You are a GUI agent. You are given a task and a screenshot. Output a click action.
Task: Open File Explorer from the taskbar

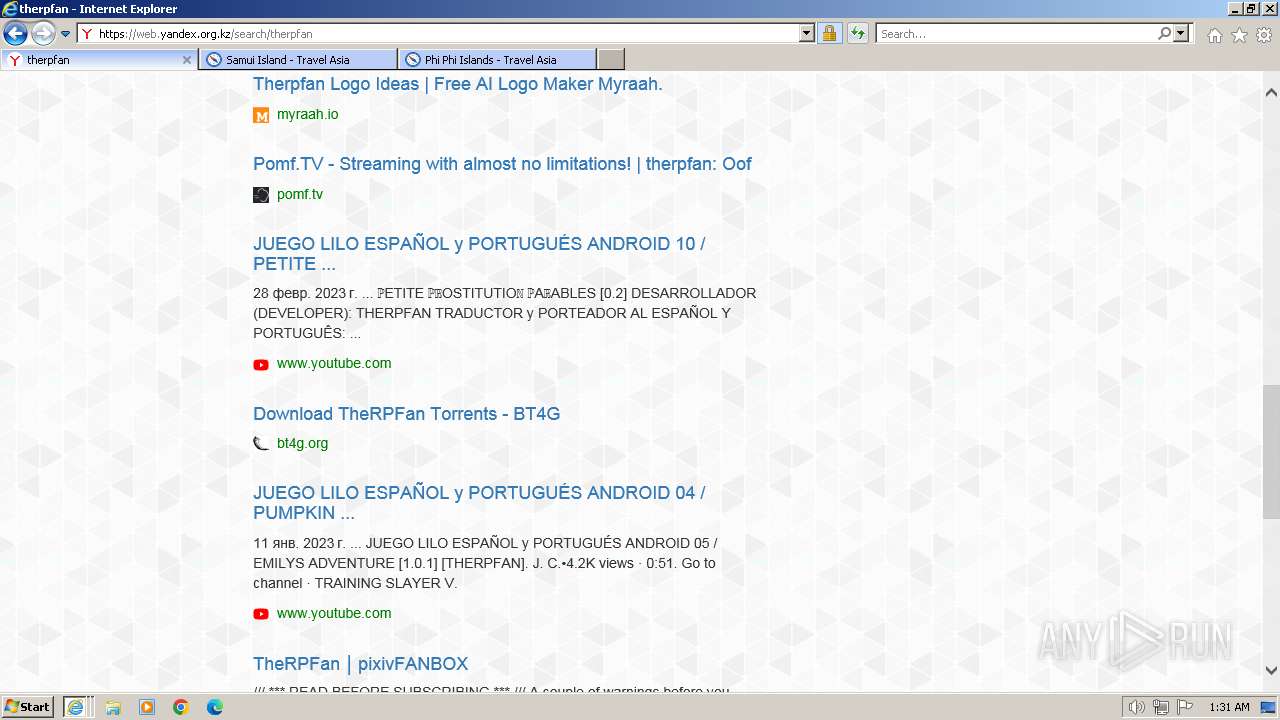(113, 707)
